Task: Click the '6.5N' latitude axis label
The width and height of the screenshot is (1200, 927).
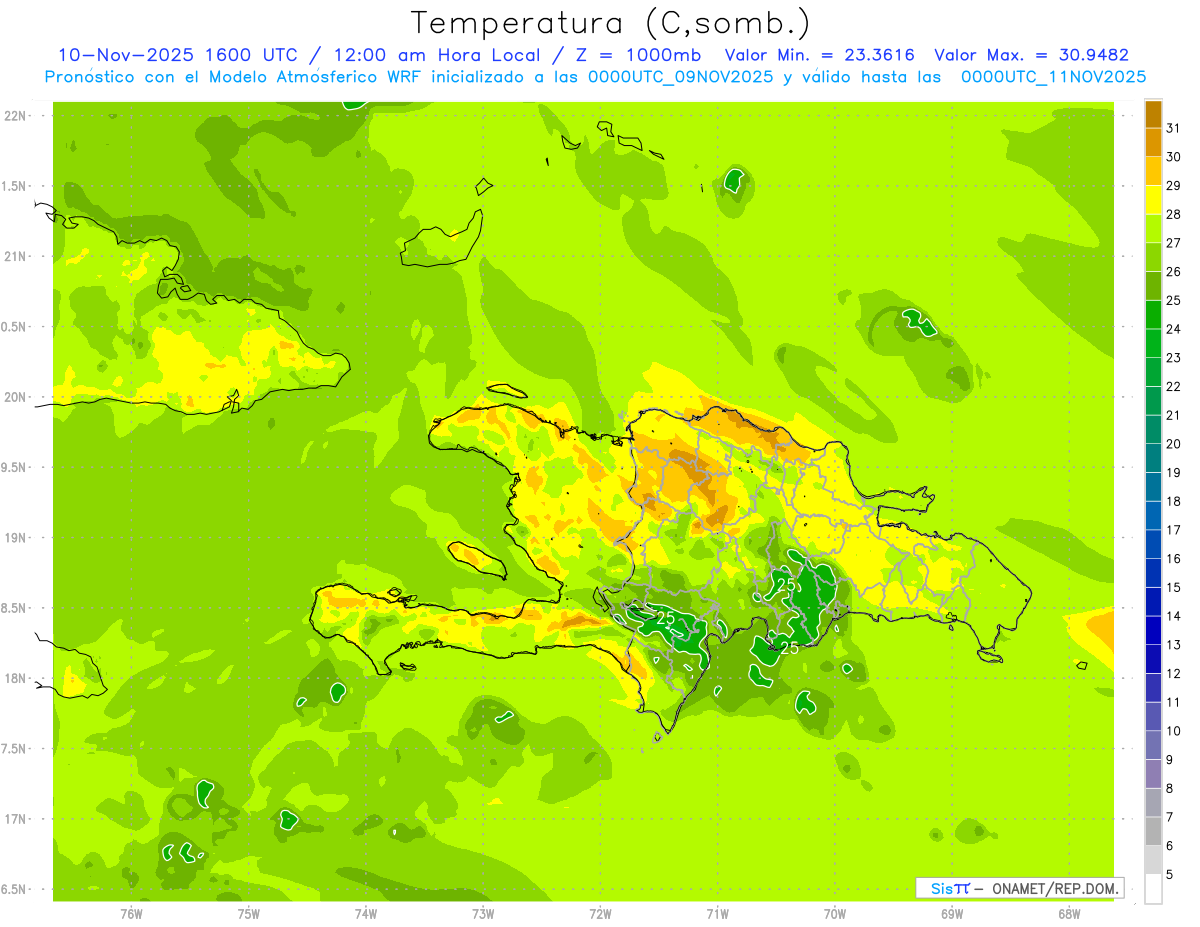Action: tap(14, 890)
